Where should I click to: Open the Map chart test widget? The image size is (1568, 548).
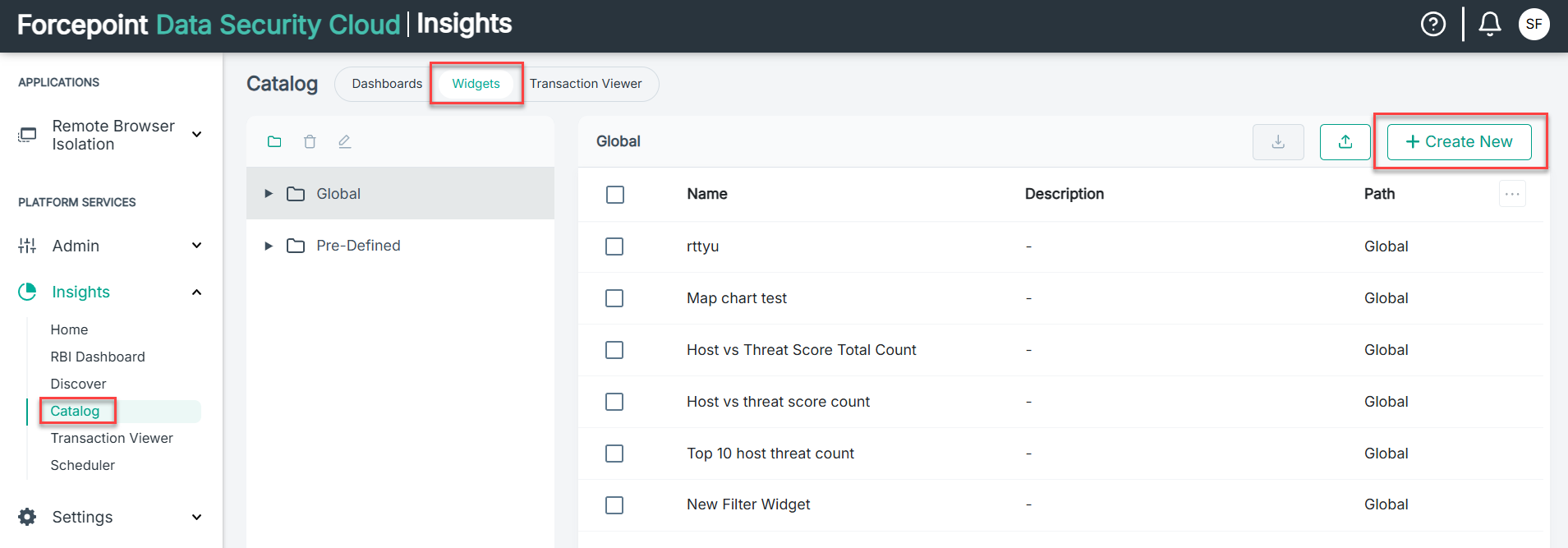tap(737, 298)
